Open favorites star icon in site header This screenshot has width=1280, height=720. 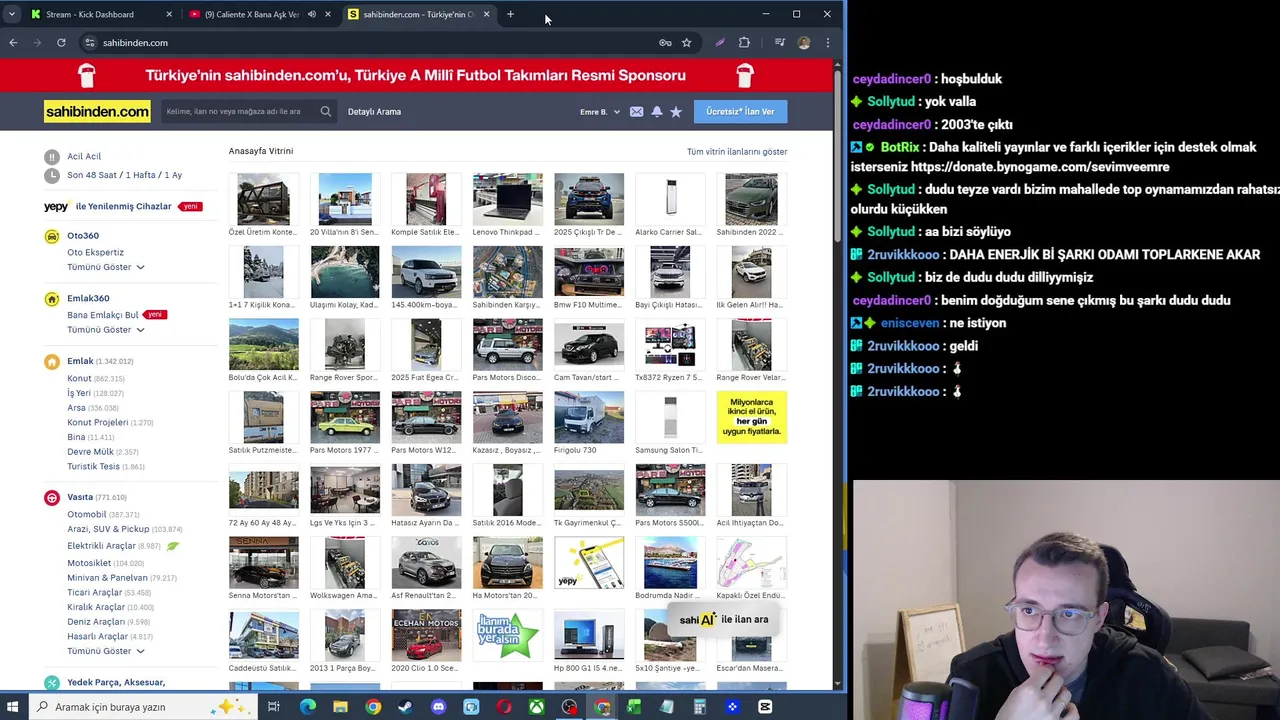click(676, 112)
